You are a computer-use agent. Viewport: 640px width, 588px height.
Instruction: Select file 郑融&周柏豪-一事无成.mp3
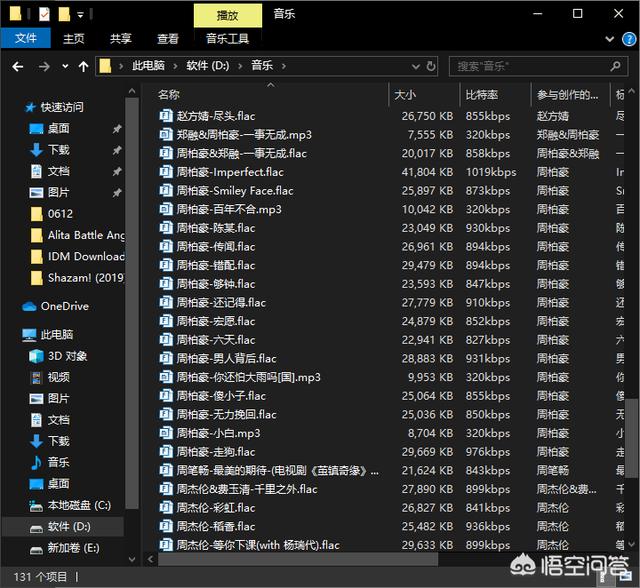click(244, 135)
